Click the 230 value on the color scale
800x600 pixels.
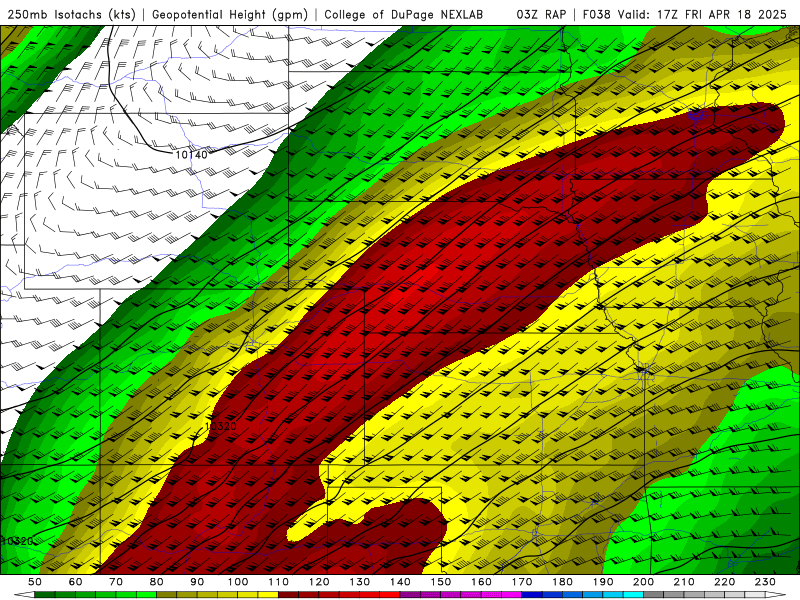765,582
